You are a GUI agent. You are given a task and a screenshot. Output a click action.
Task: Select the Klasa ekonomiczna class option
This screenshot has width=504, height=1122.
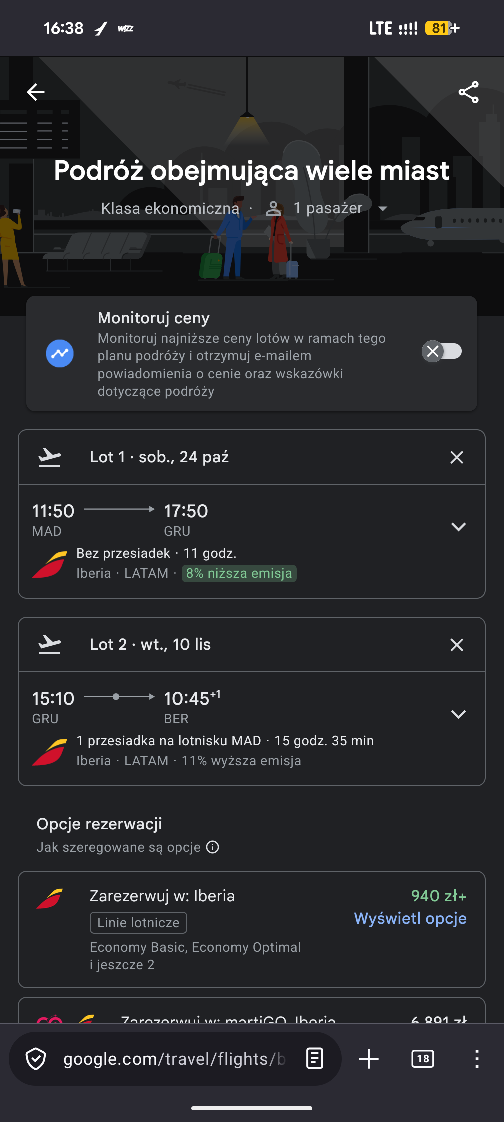pos(170,209)
